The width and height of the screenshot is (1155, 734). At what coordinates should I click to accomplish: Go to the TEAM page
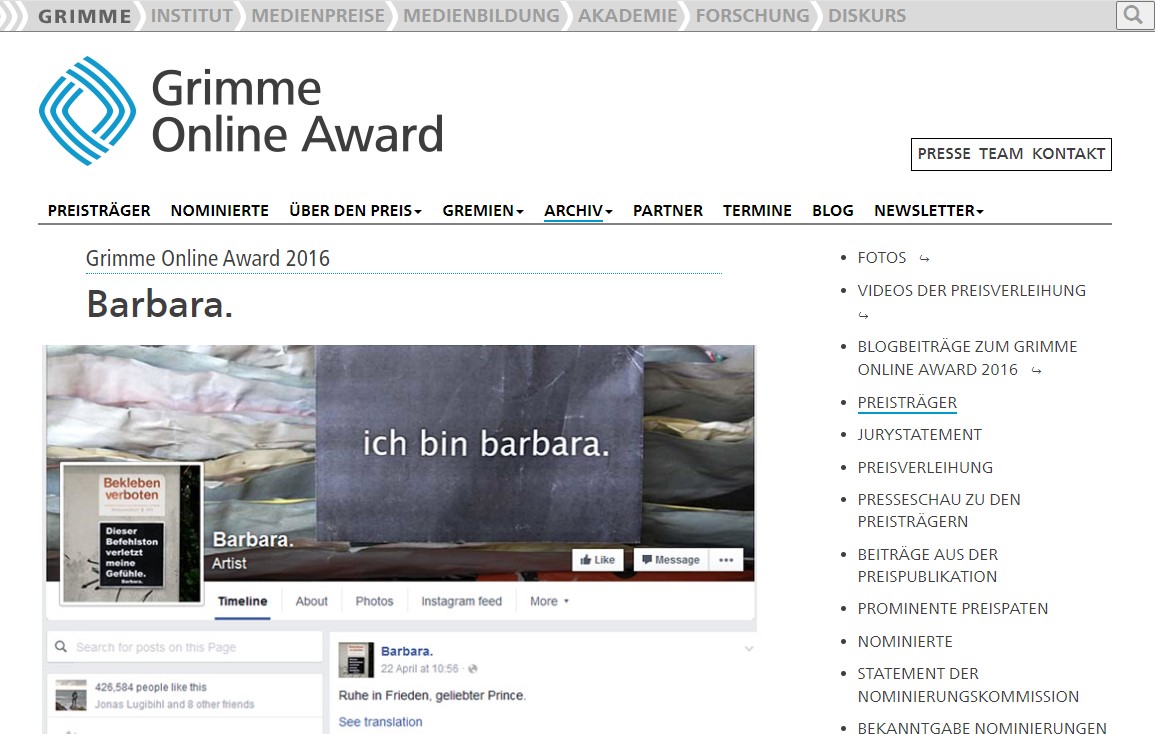1000,153
